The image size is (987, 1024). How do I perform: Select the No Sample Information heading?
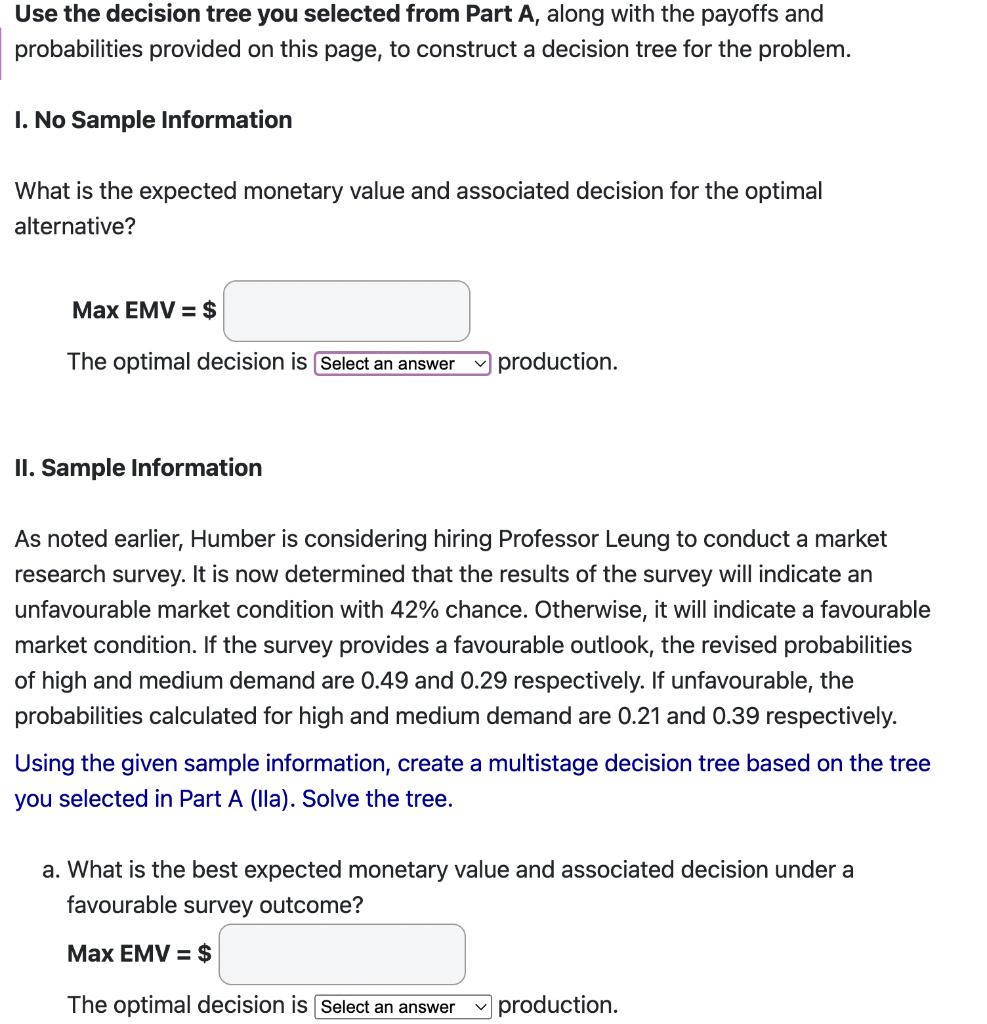point(152,119)
